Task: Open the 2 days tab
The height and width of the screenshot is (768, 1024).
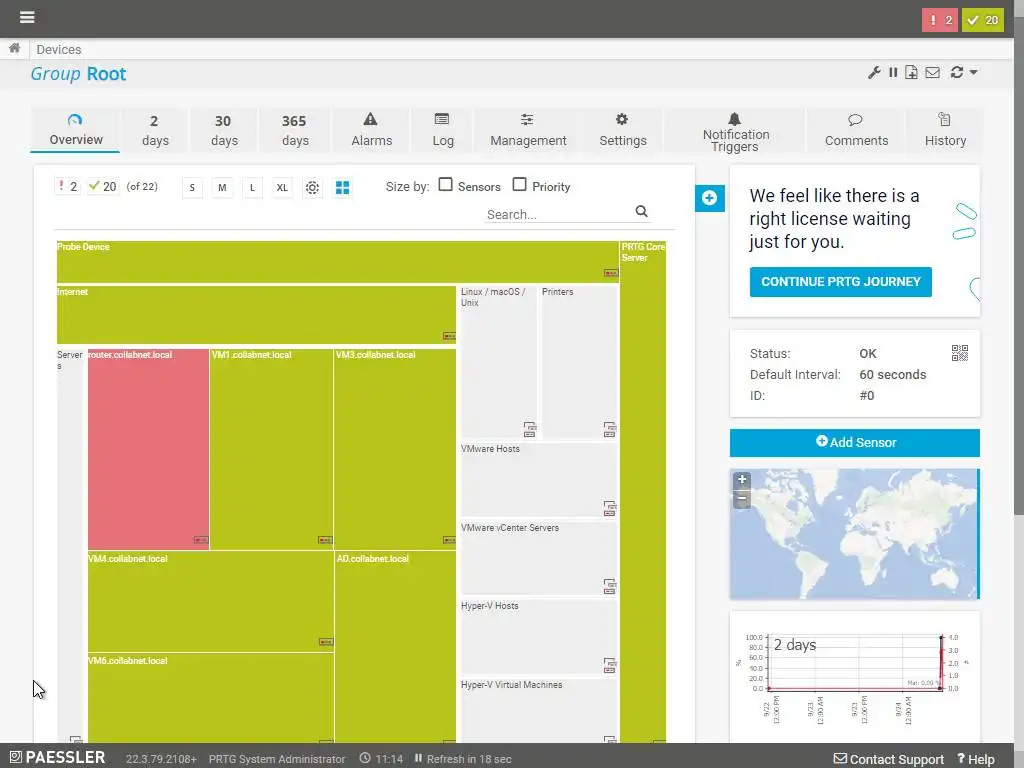Action: (x=155, y=131)
